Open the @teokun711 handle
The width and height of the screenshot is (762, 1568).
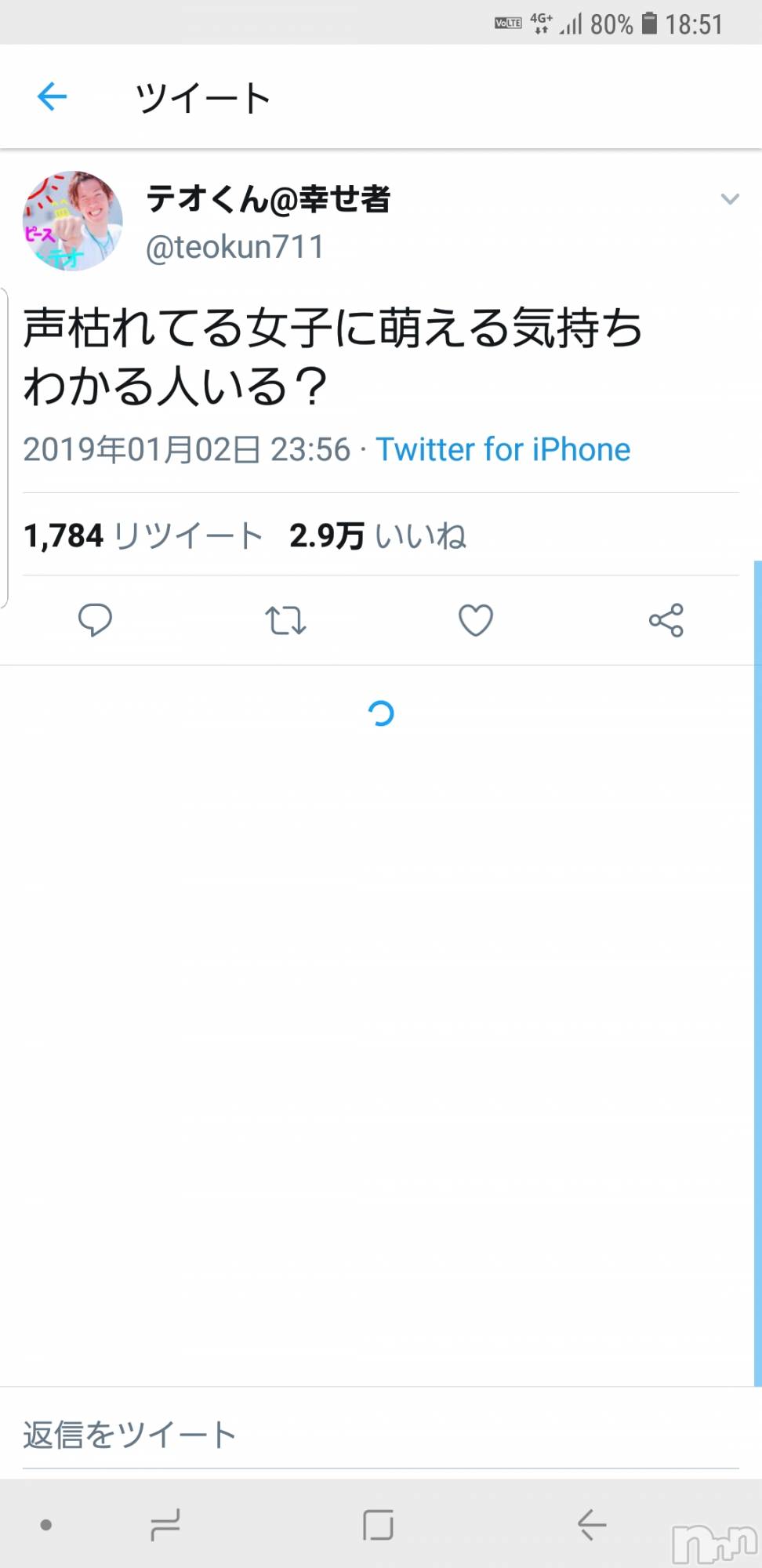[x=234, y=248]
